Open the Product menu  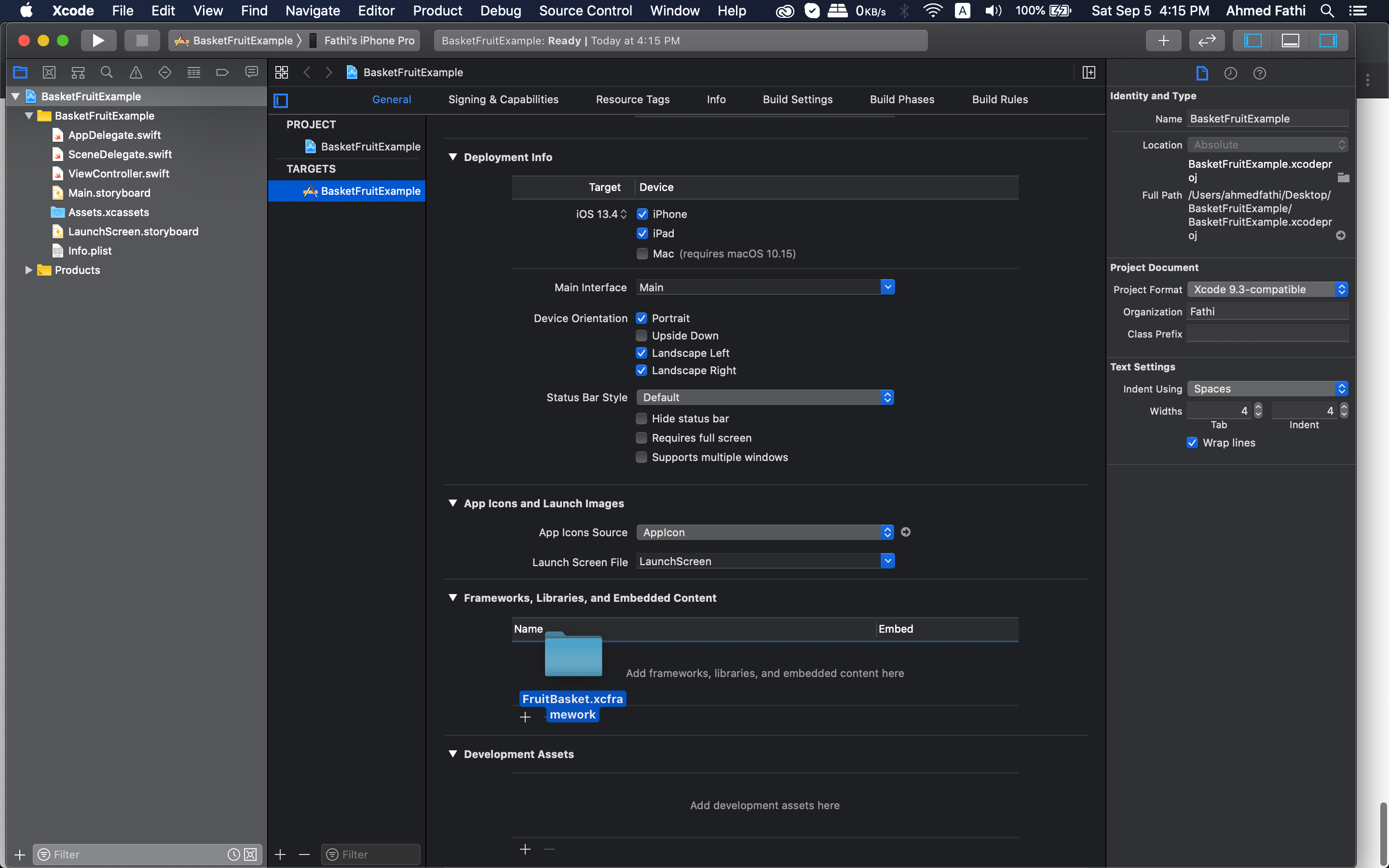pos(437,10)
